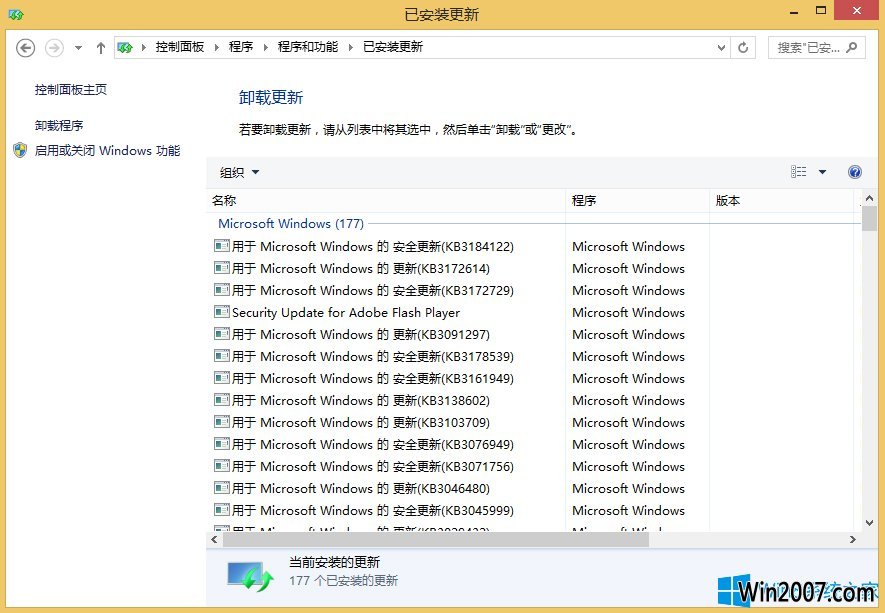
Task: Click the search box for installed updates
Action: [816, 48]
